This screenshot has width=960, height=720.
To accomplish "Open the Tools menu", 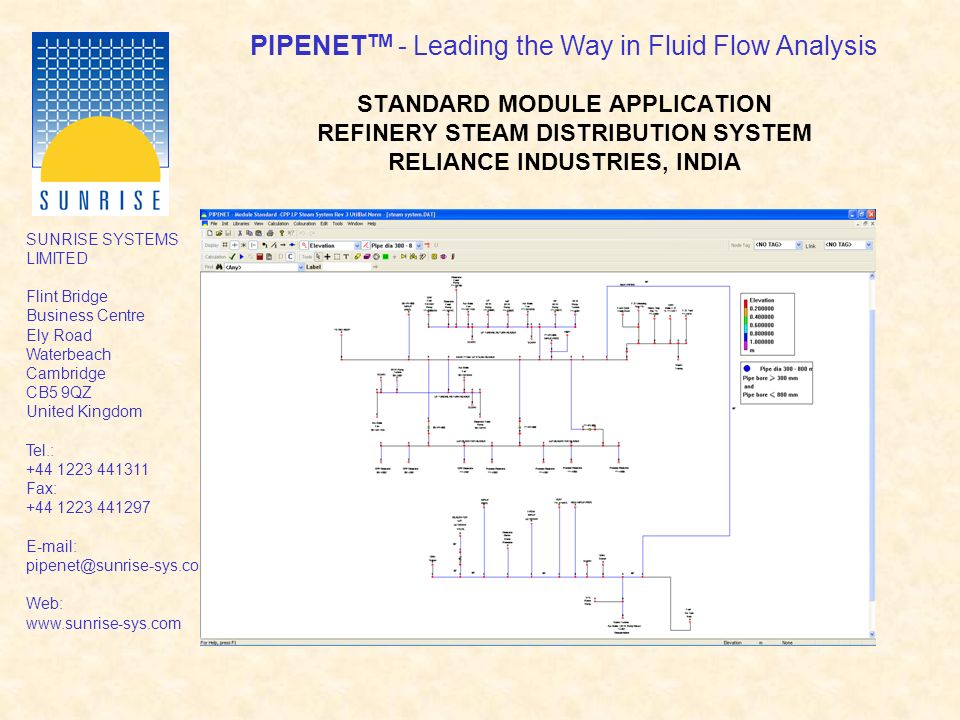I will click(x=338, y=223).
